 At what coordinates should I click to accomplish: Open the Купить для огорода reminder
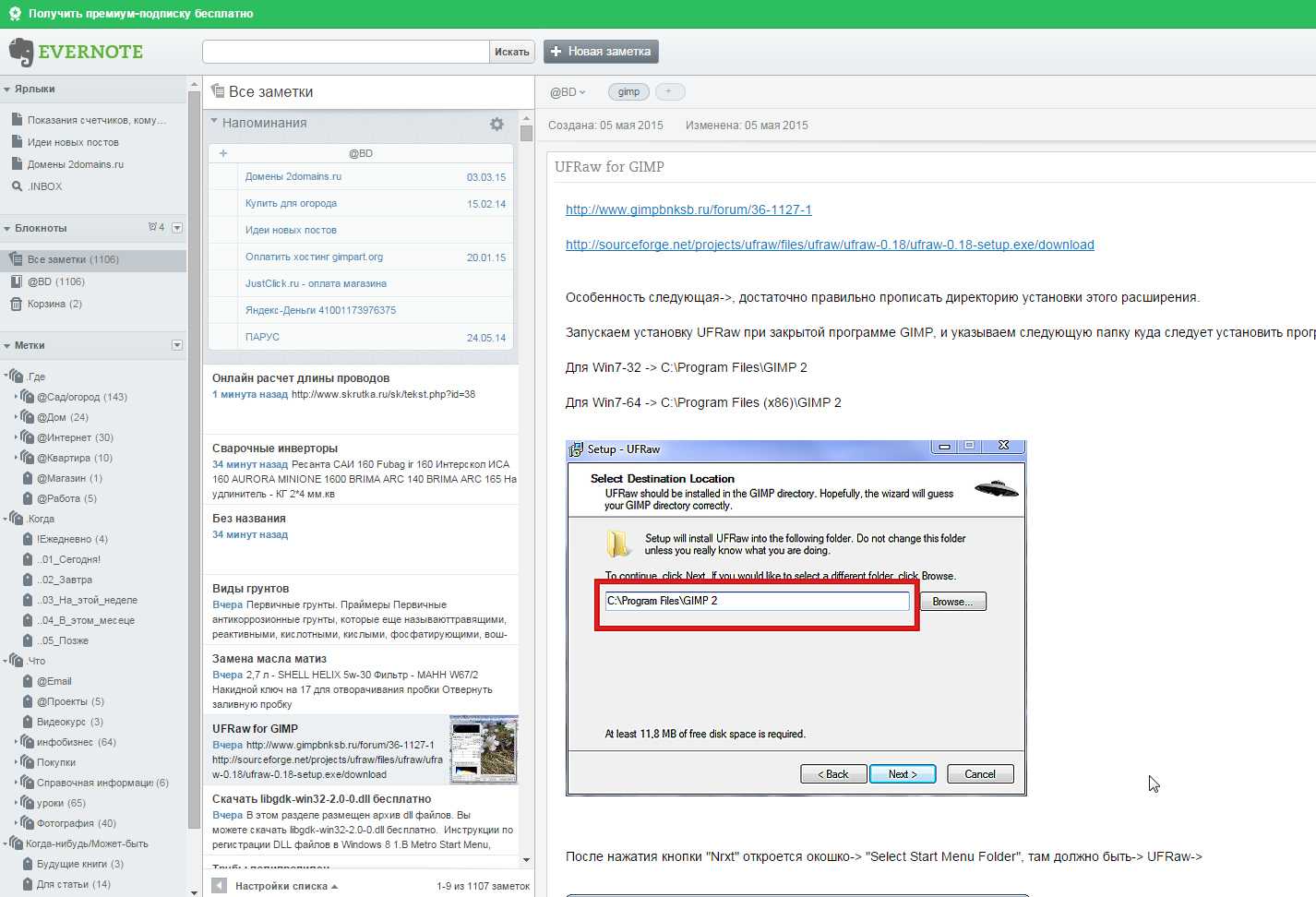click(291, 203)
